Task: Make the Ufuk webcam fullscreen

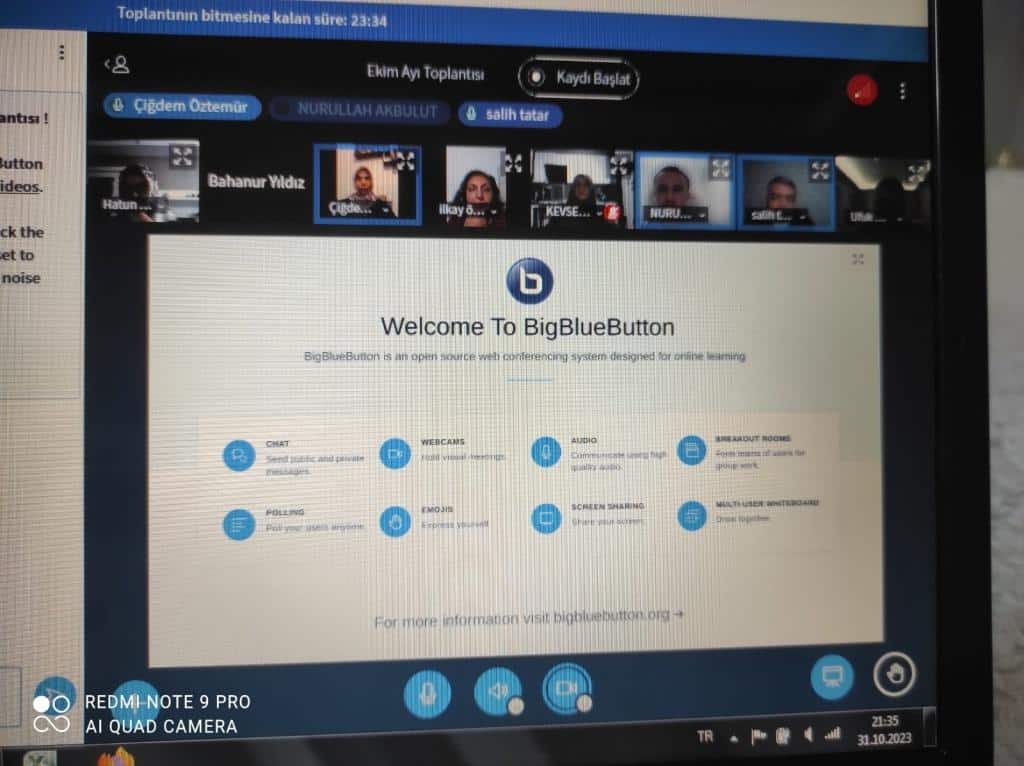Action: (x=917, y=173)
